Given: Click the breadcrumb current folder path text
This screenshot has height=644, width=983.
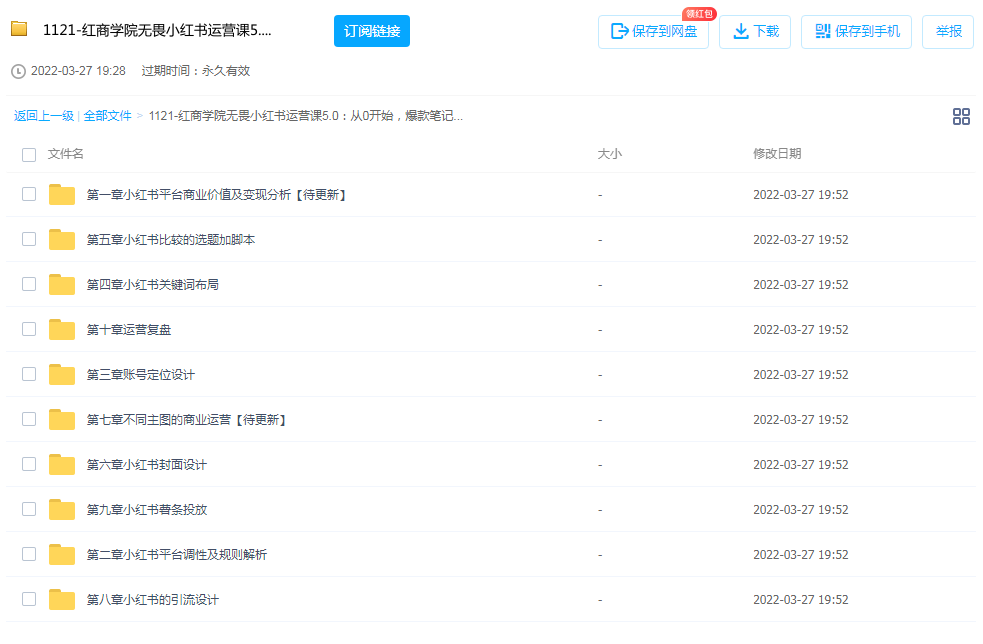Looking at the screenshot, I should [306, 116].
